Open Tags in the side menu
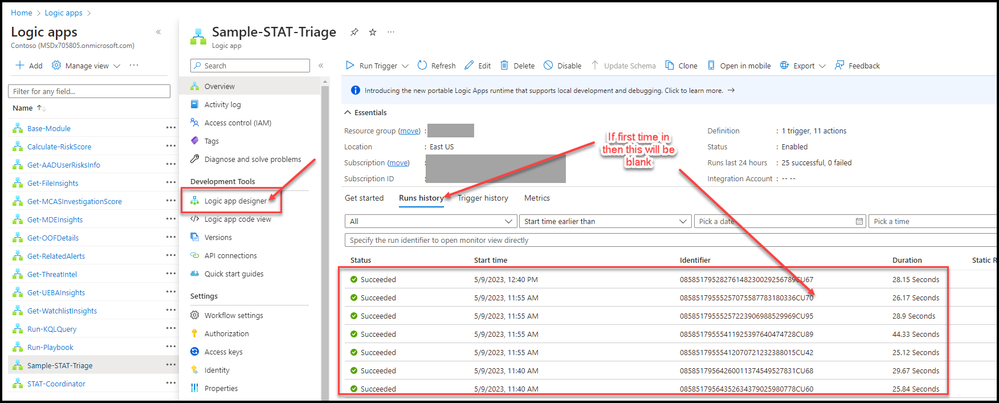The image size is (999, 403). (x=211, y=141)
